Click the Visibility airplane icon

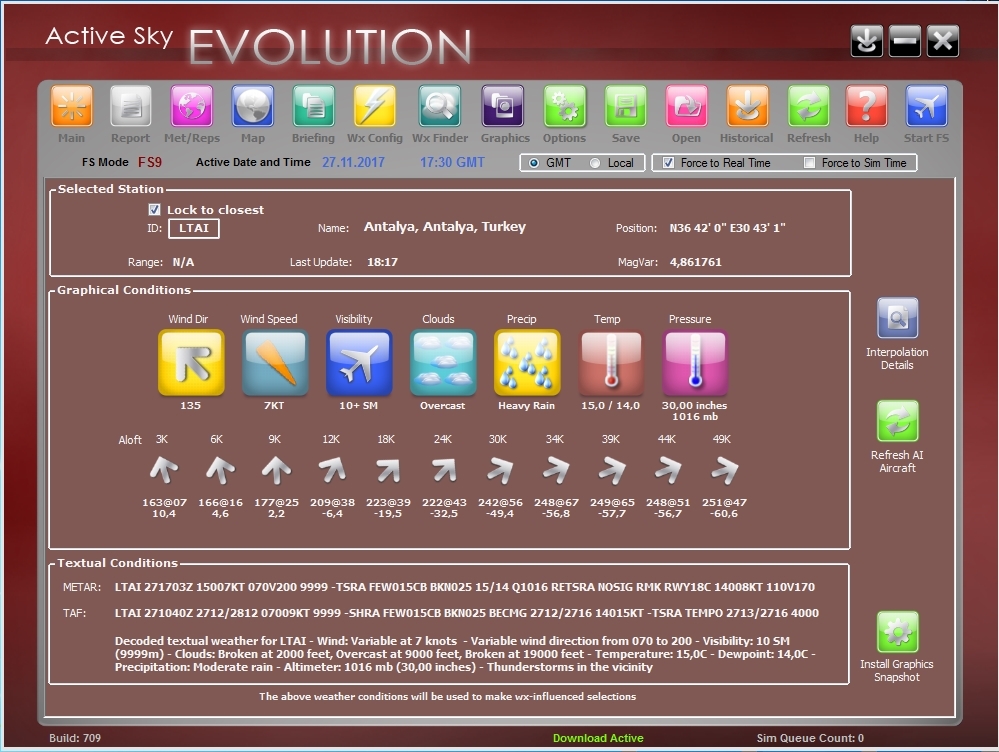pos(359,362)
